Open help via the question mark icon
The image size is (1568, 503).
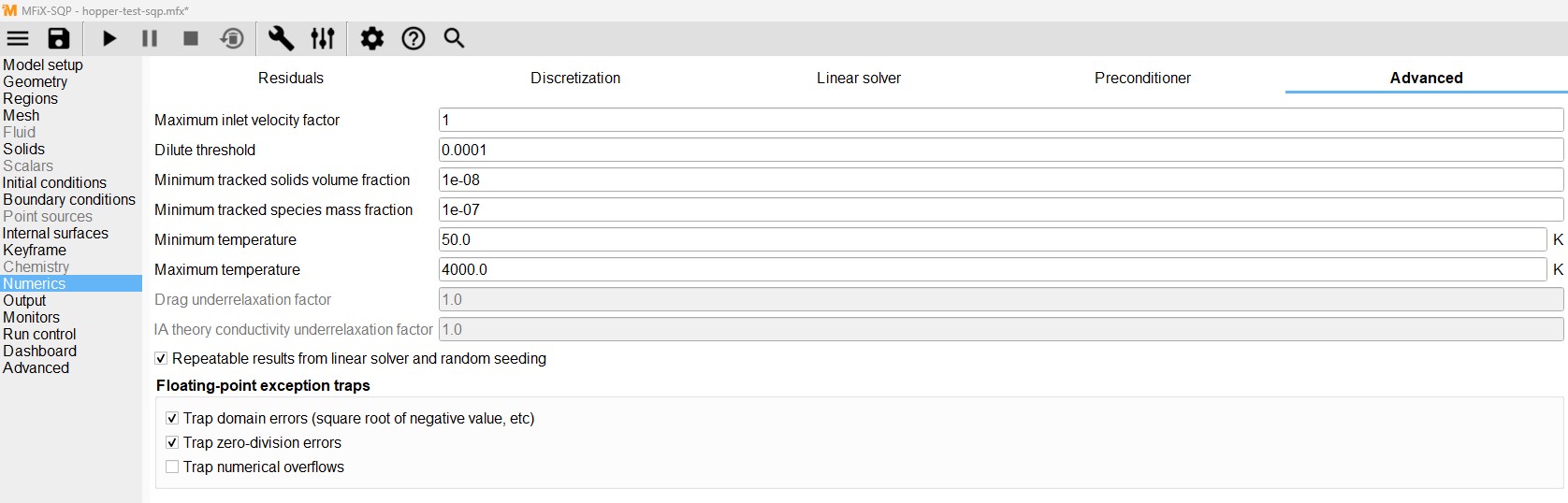pos(414,38)
